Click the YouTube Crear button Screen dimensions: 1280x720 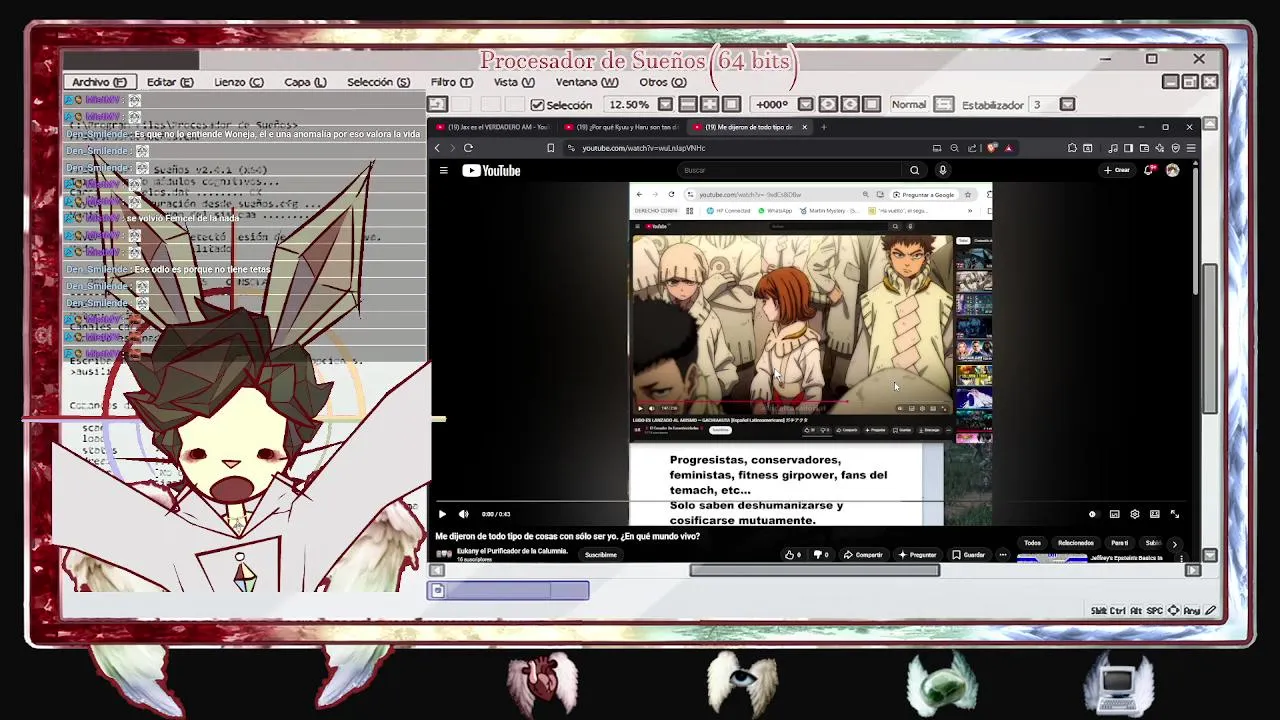tap(1116, 170)
